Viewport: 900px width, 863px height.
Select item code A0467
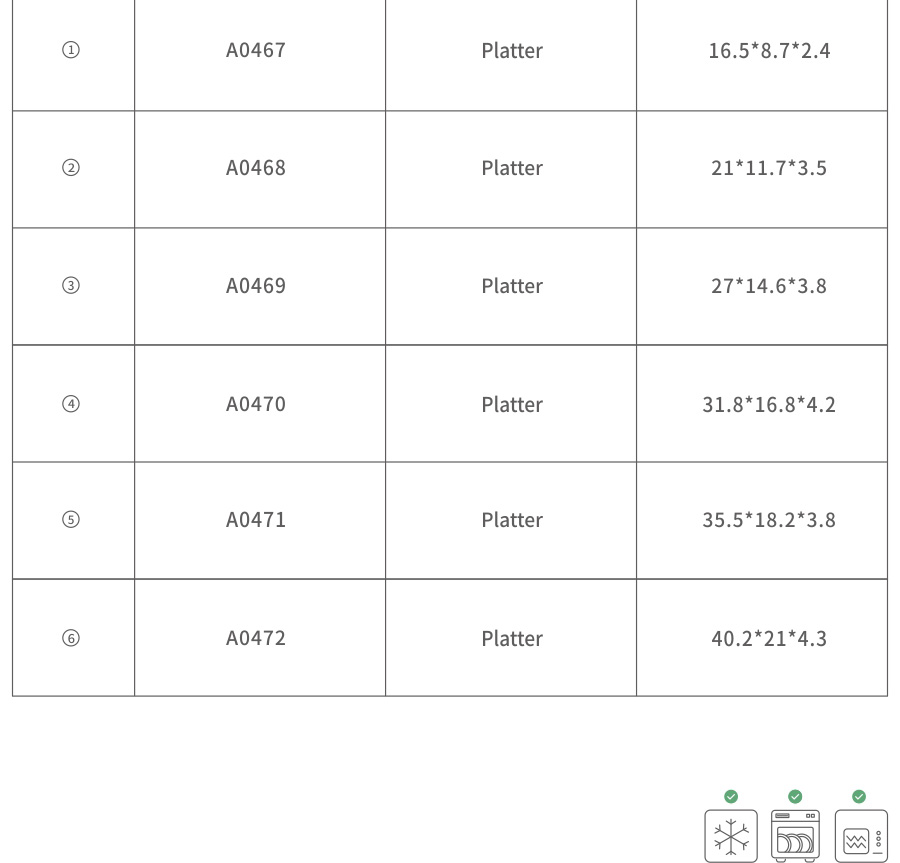(256, 50)
